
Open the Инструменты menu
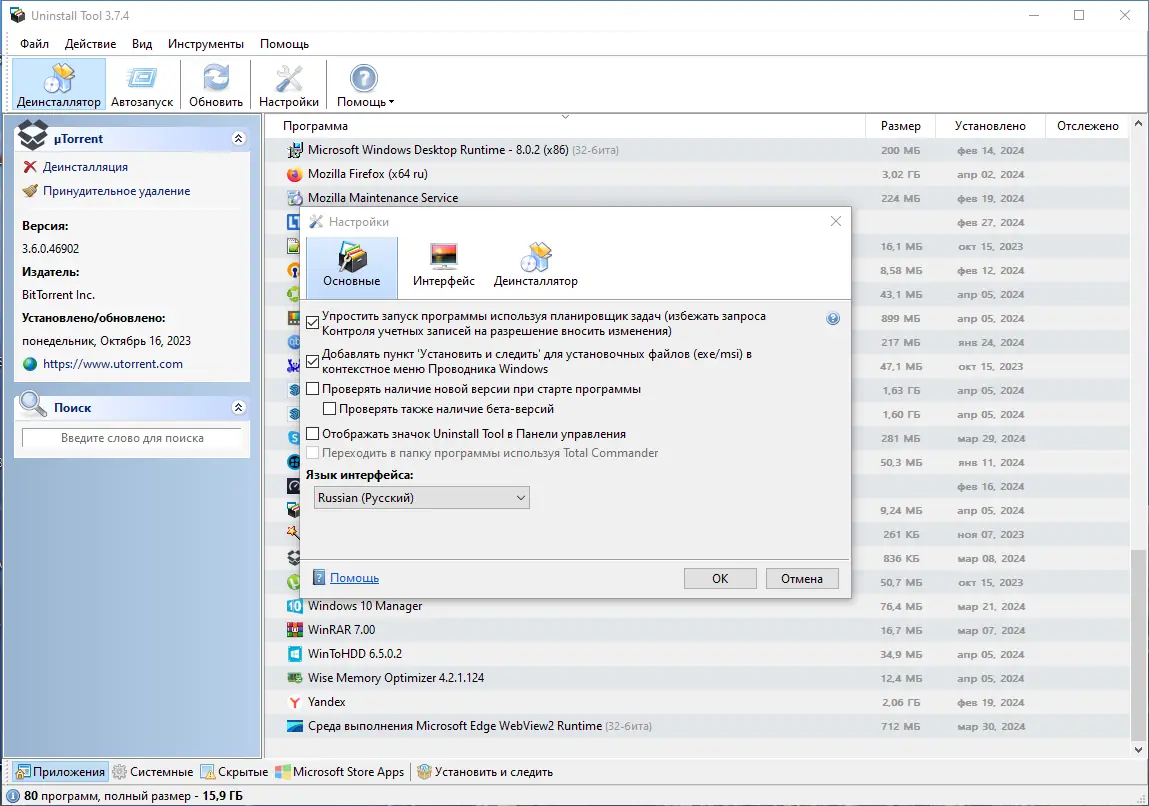tap(205, 43)
